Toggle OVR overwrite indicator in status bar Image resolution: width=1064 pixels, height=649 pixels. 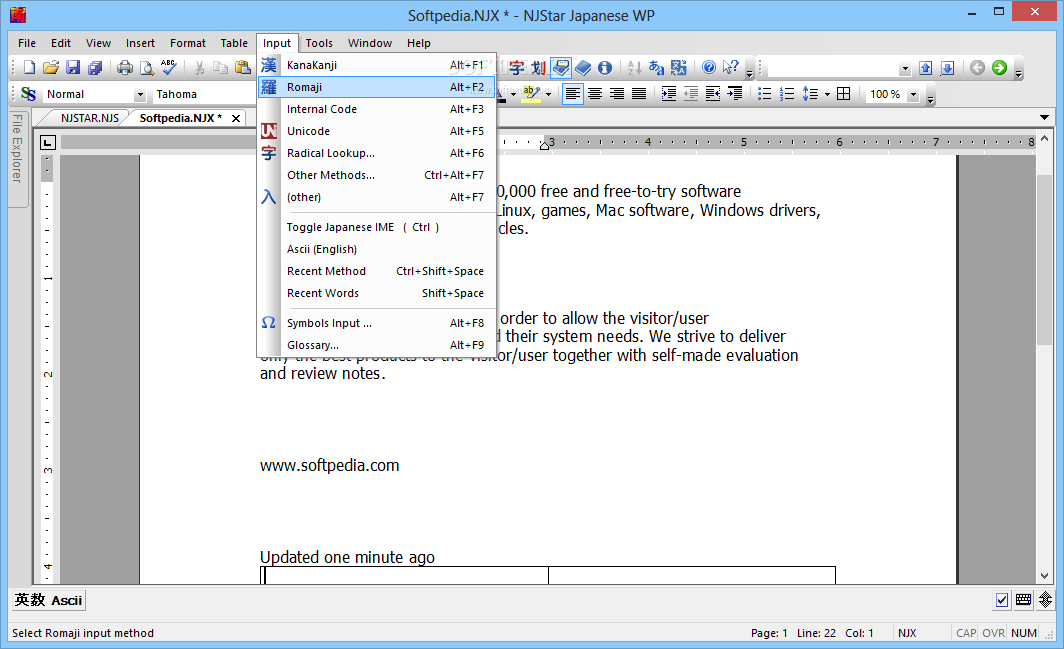coord(993,633)
